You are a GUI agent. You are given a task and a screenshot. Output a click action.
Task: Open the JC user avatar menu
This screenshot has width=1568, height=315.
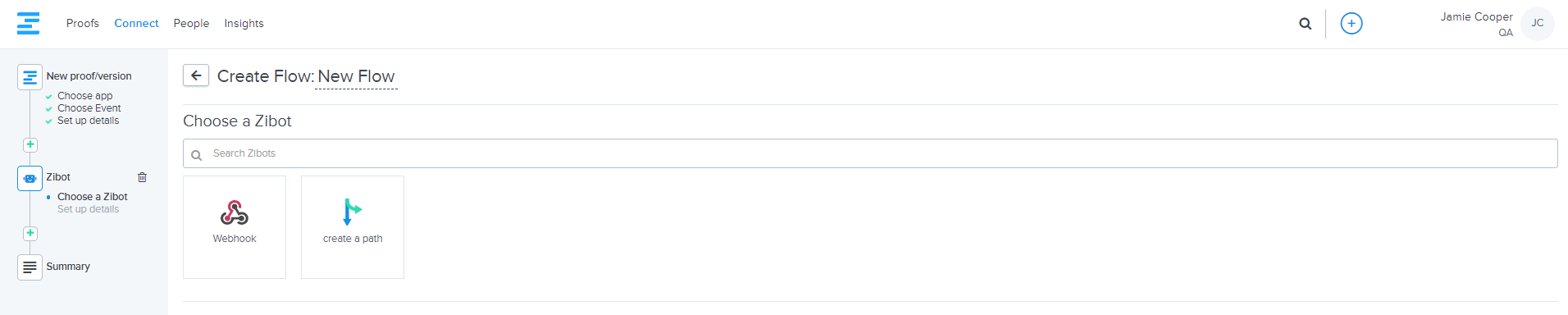tap(1537, 24)
